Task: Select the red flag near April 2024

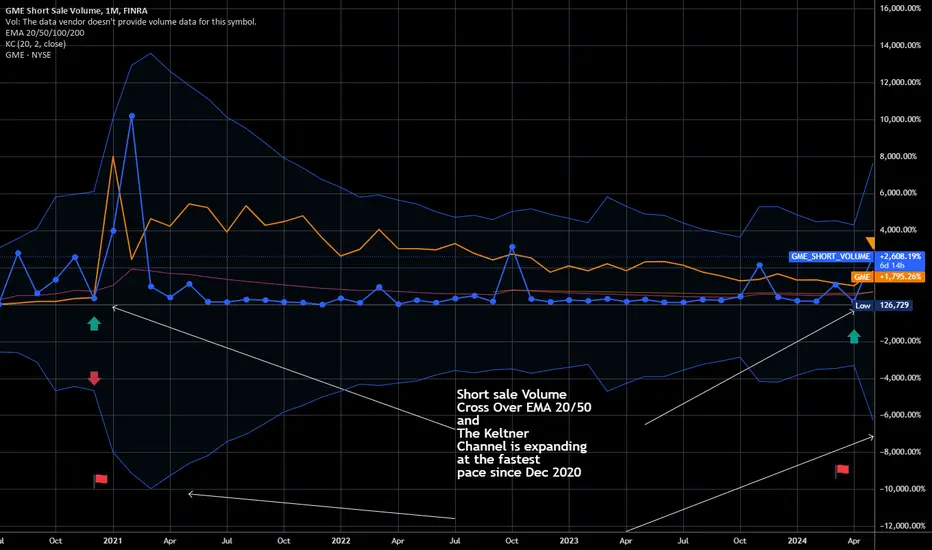Action: pyautogui.click(x=842, y=470)
